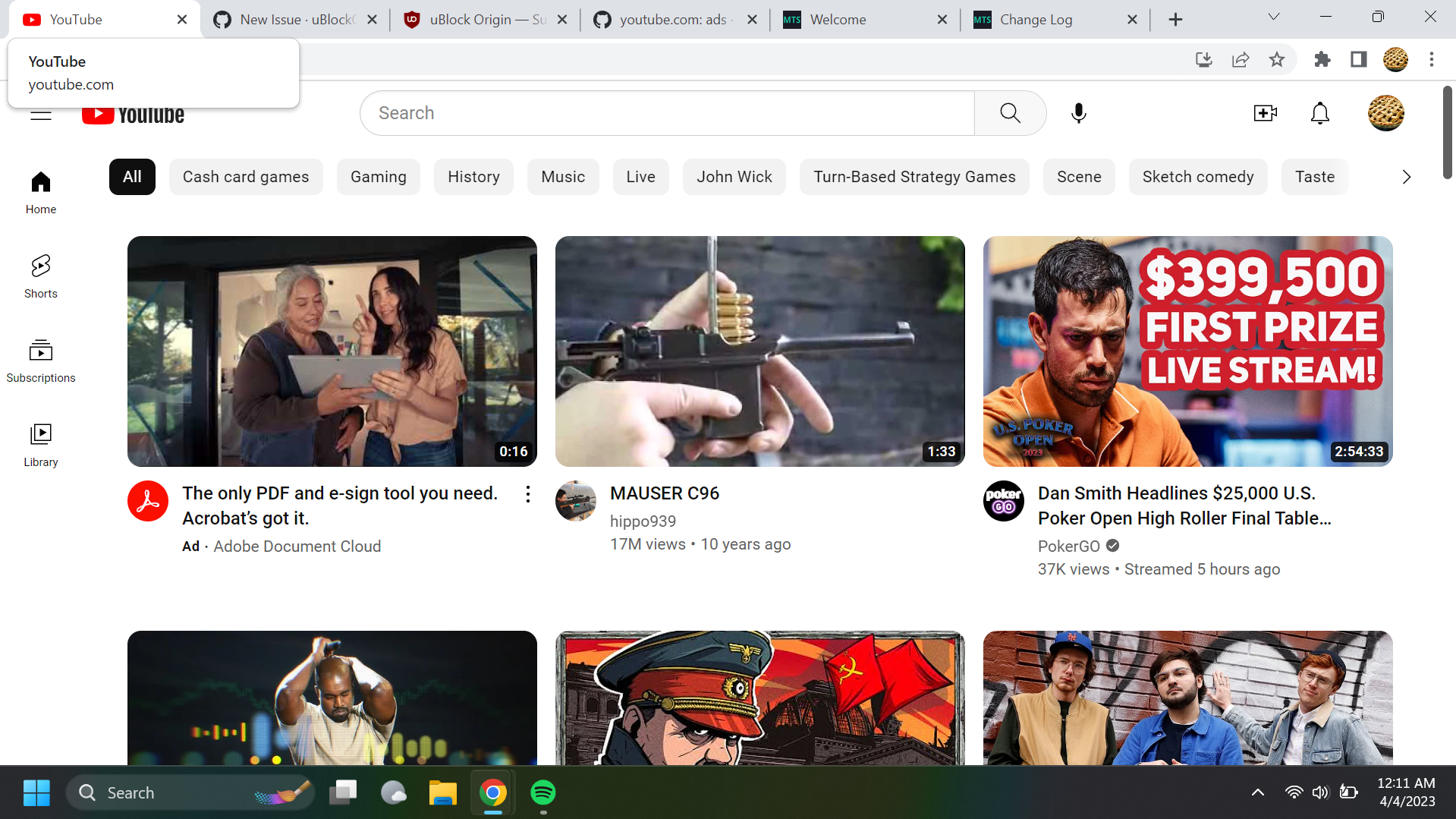Launch Spotify from the taskbar
Screen dimensions: 1456x819
(542, 792)
